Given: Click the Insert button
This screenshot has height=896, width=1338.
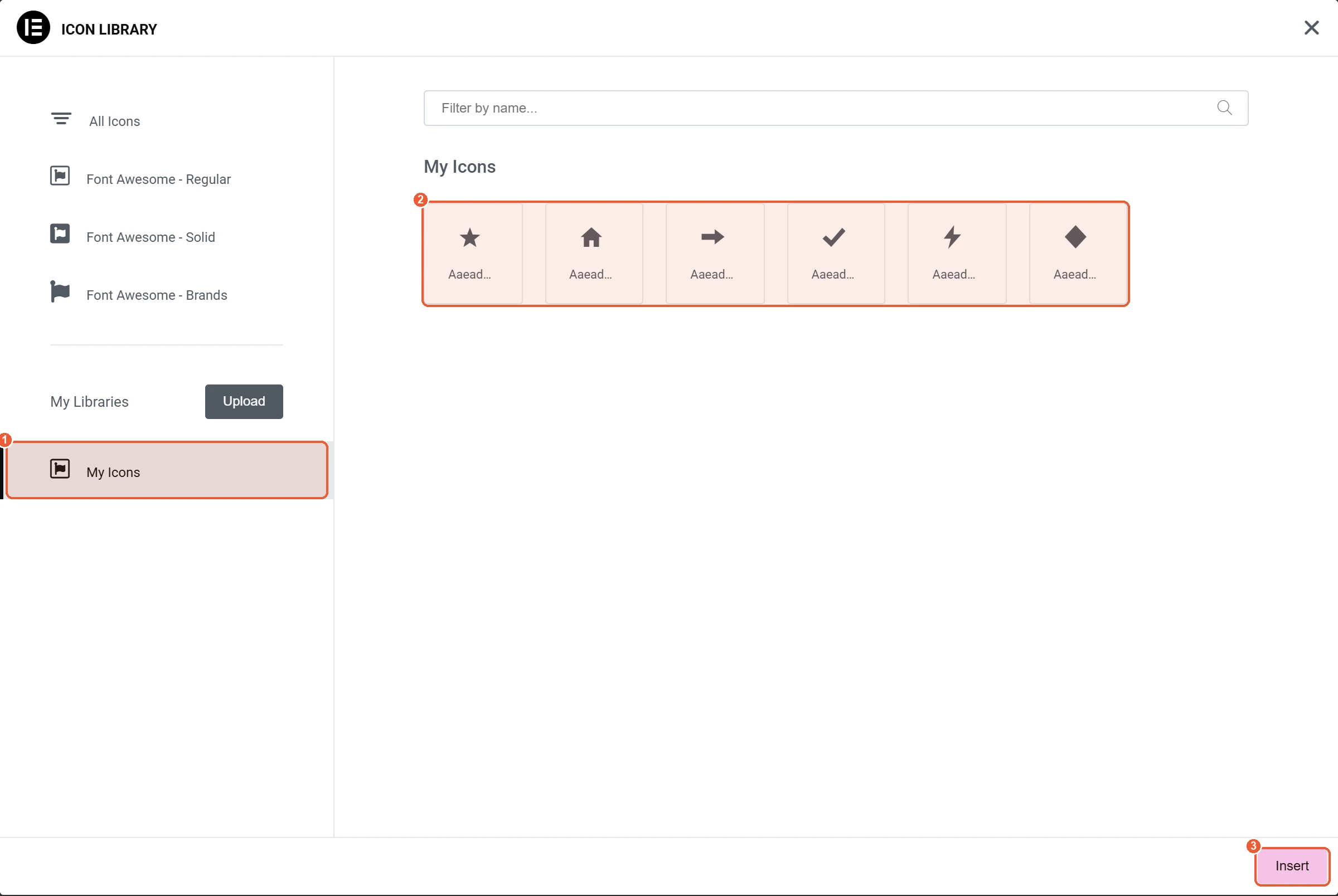Looking at the screenshot, I should tap(1292, 866).
